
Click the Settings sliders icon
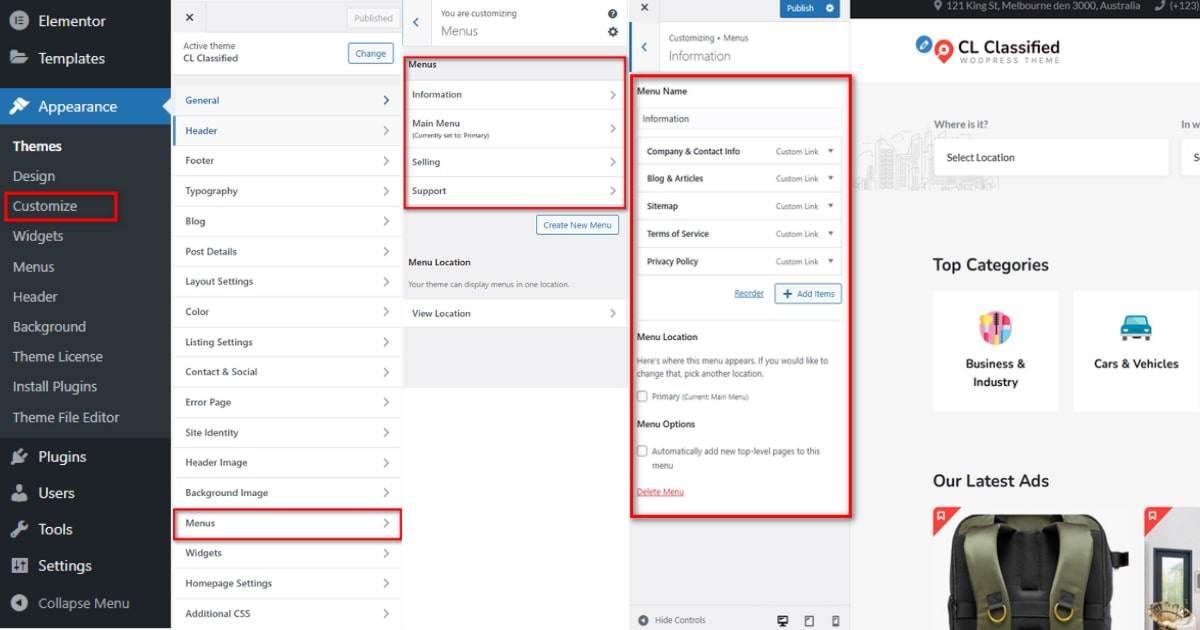click(19, 565)
